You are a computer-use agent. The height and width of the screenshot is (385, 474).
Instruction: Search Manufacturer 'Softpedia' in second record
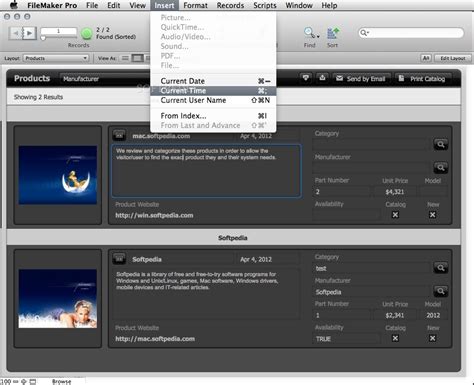(441, 291)
